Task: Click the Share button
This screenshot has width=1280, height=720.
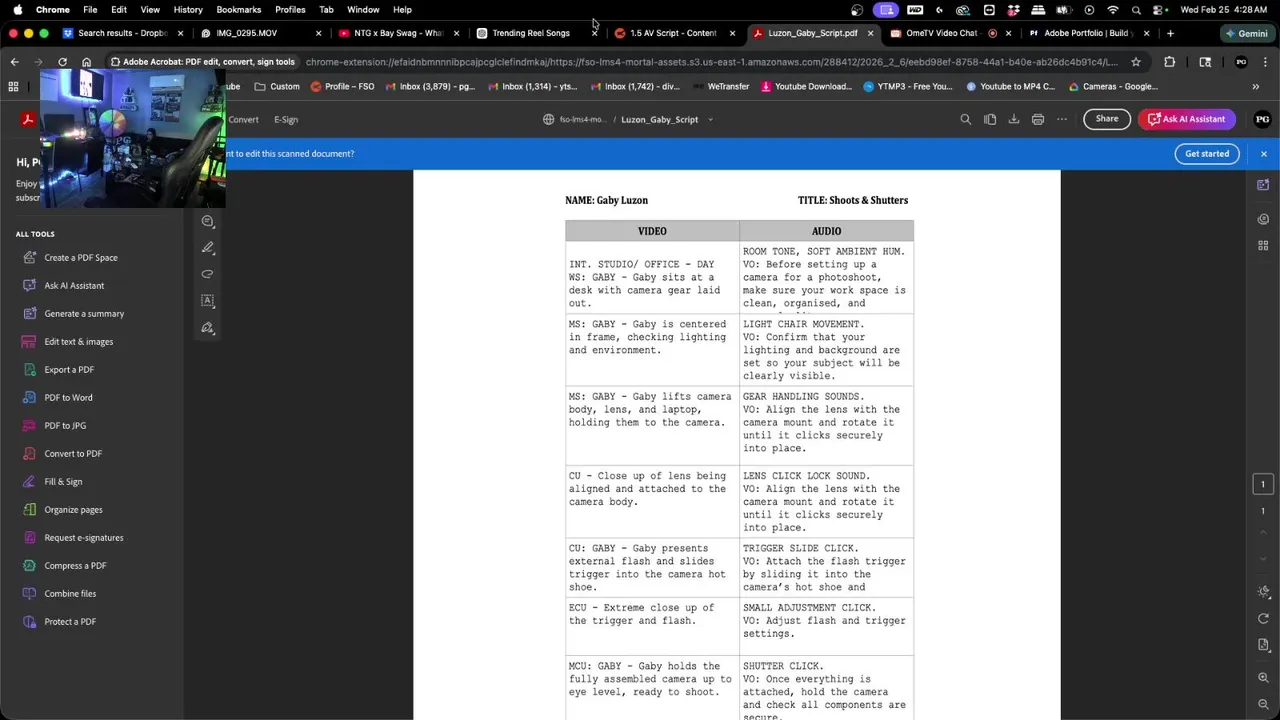Action: click(x=1107, y=119)
